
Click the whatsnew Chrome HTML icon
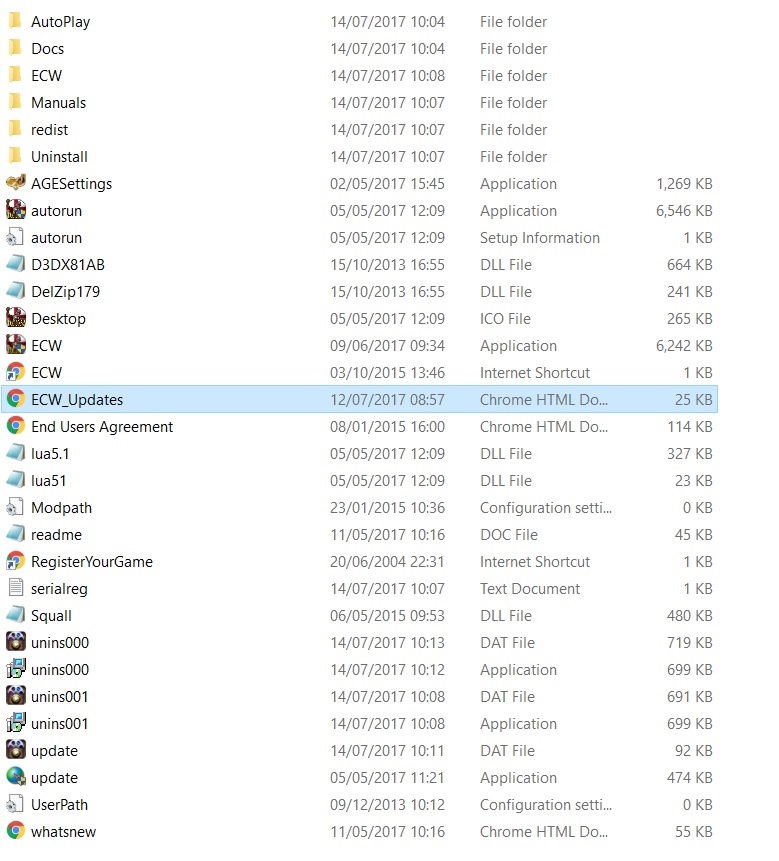pyautogui.click(x=15, y=831)
